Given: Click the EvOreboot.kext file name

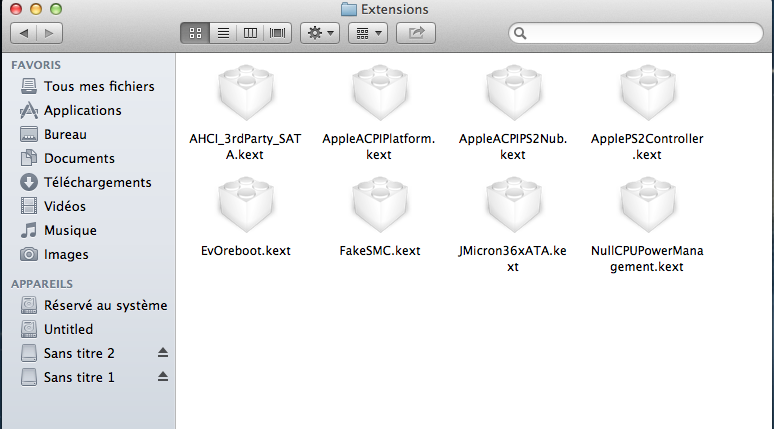Looking at the screenshot, I should pos(245,251).
